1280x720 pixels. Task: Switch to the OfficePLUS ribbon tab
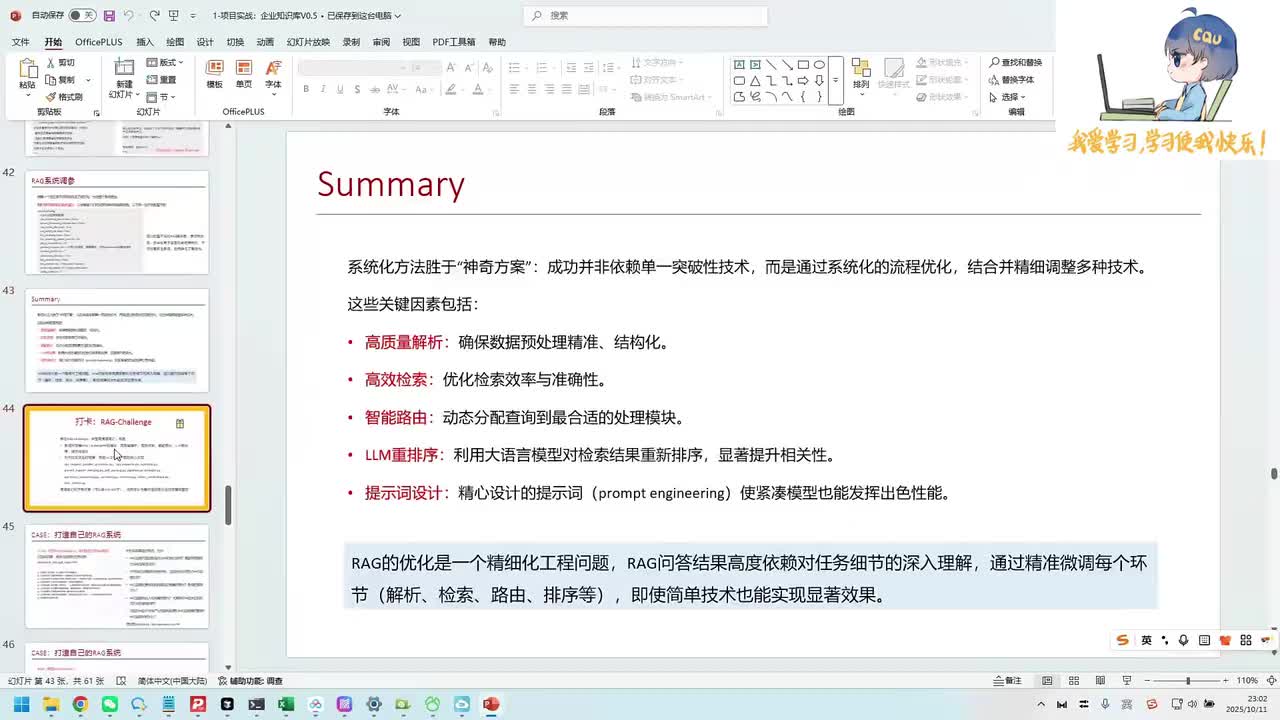click(x=98, y=42)
